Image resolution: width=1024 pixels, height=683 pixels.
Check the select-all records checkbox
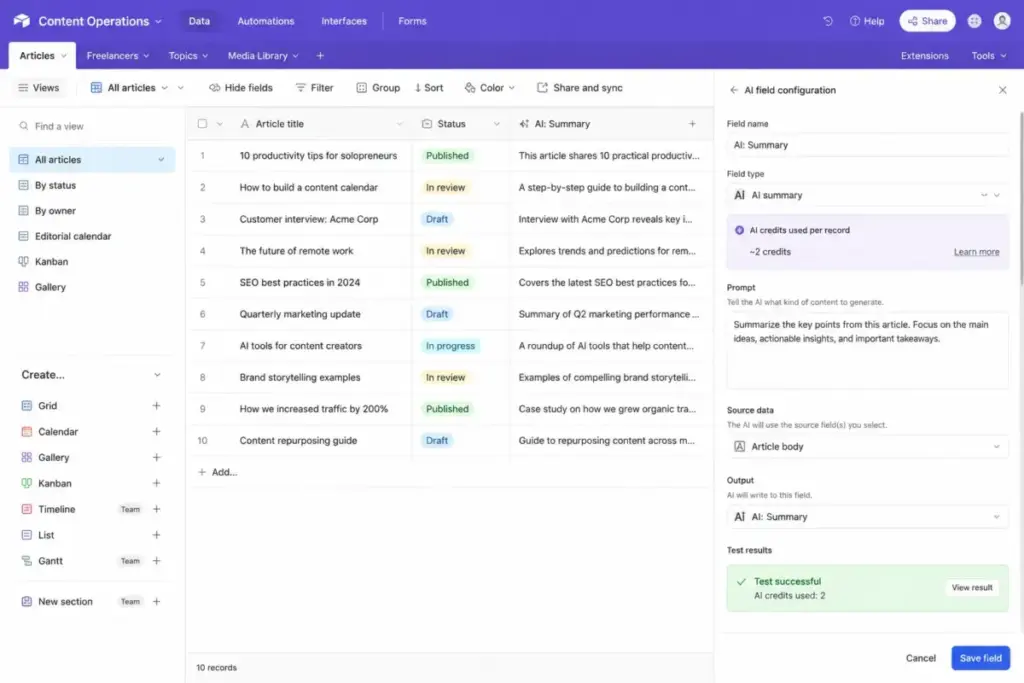[x=202, y=123]
